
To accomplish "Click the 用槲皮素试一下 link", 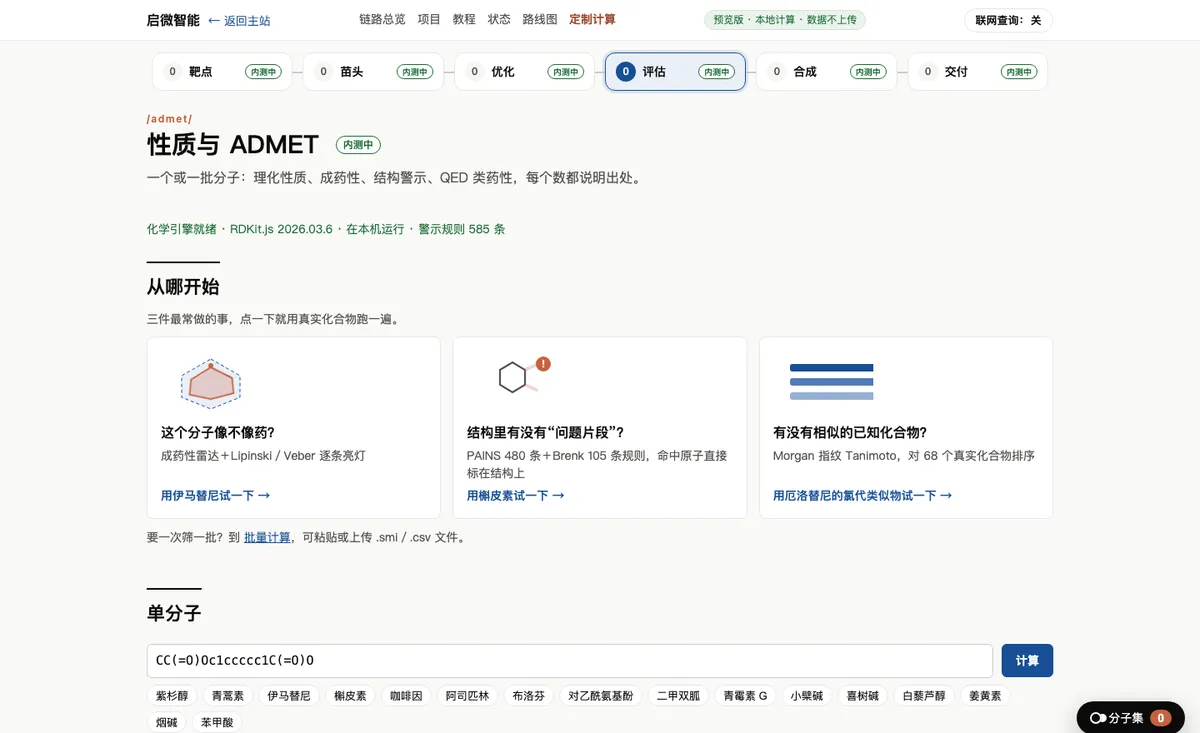I will [515, 495].
